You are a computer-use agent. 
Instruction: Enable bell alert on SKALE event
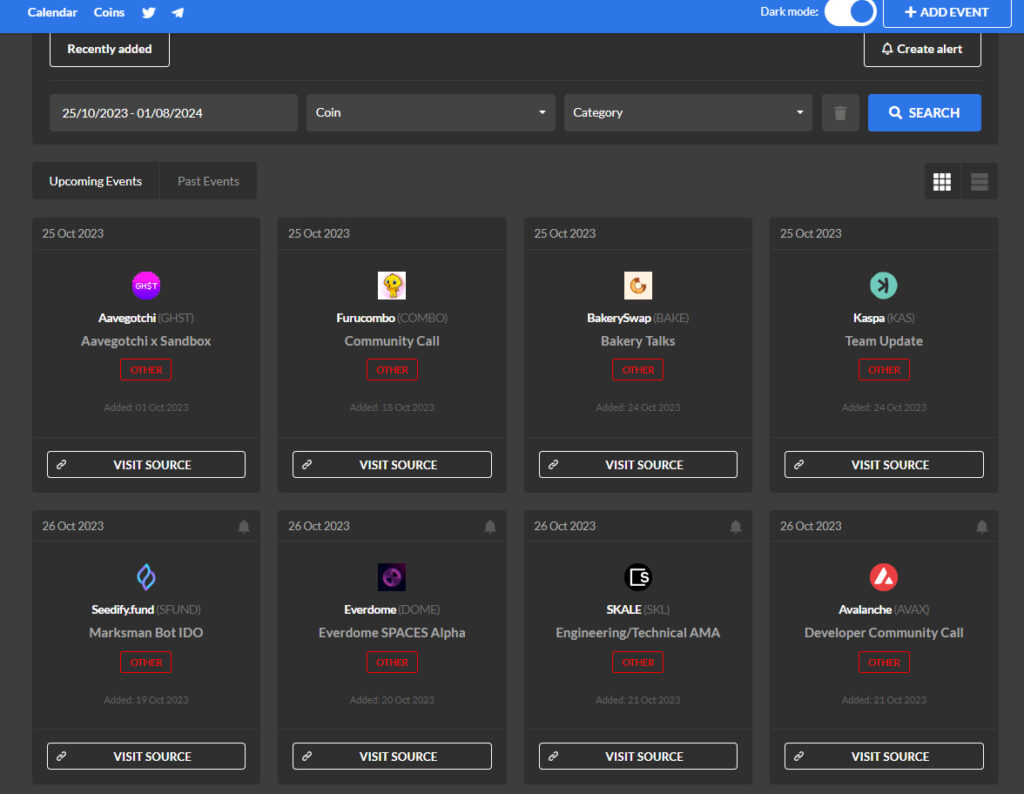[x=735, y=526]
